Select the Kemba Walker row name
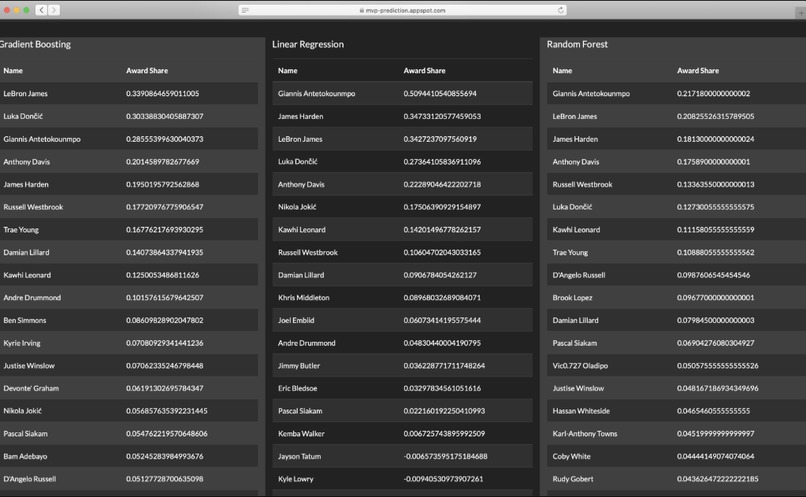The width and height of the screenshot is (806, 497). point(301,434)
